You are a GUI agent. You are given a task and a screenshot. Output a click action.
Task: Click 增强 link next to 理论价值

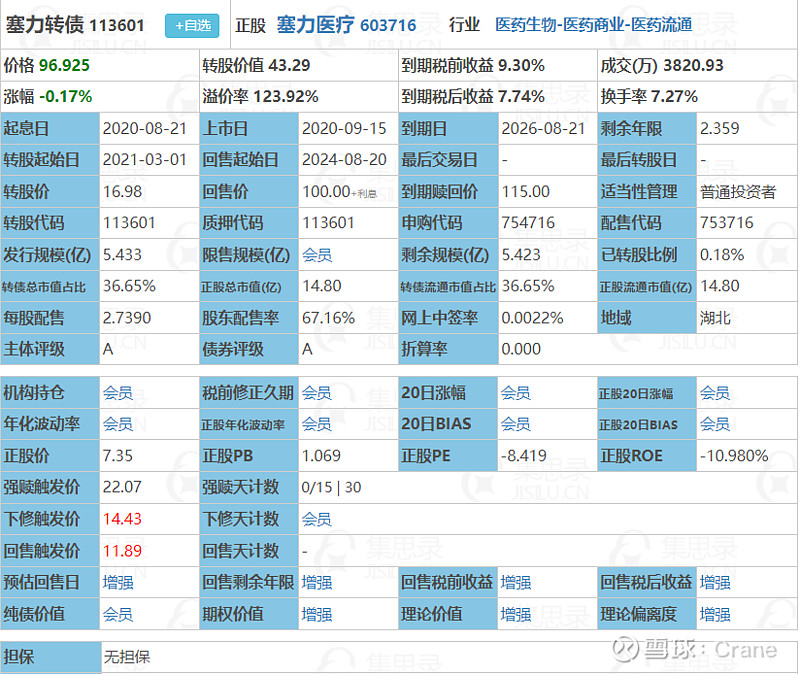(516, 614)
